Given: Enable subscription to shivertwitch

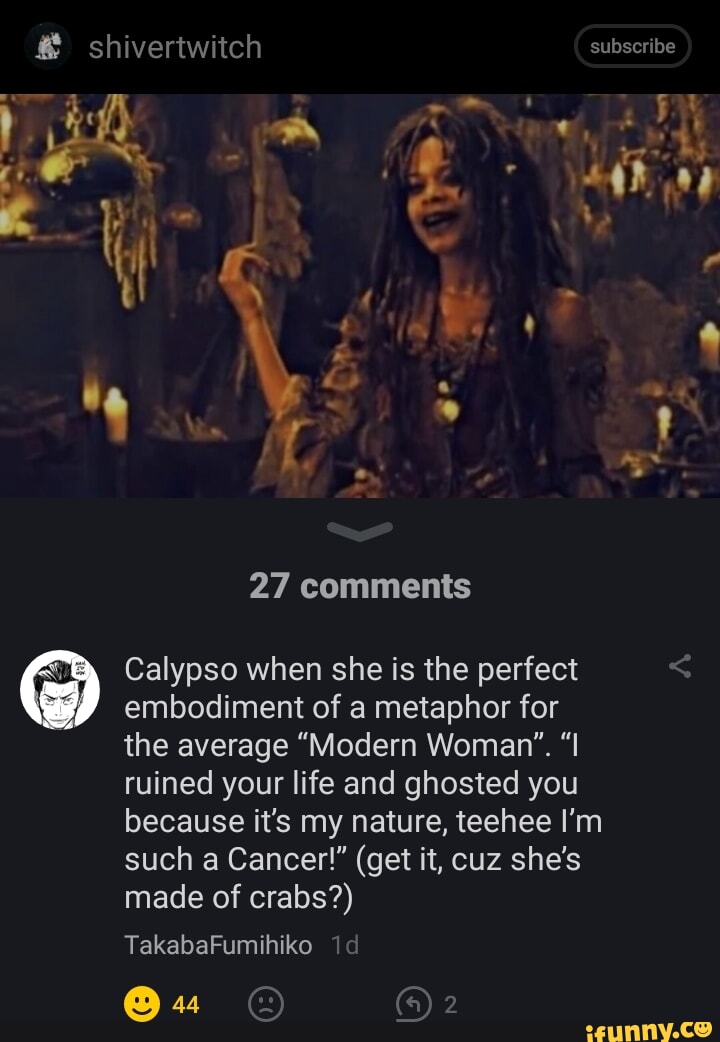Looking at the screenshot, I should click(x=633, y=45).
